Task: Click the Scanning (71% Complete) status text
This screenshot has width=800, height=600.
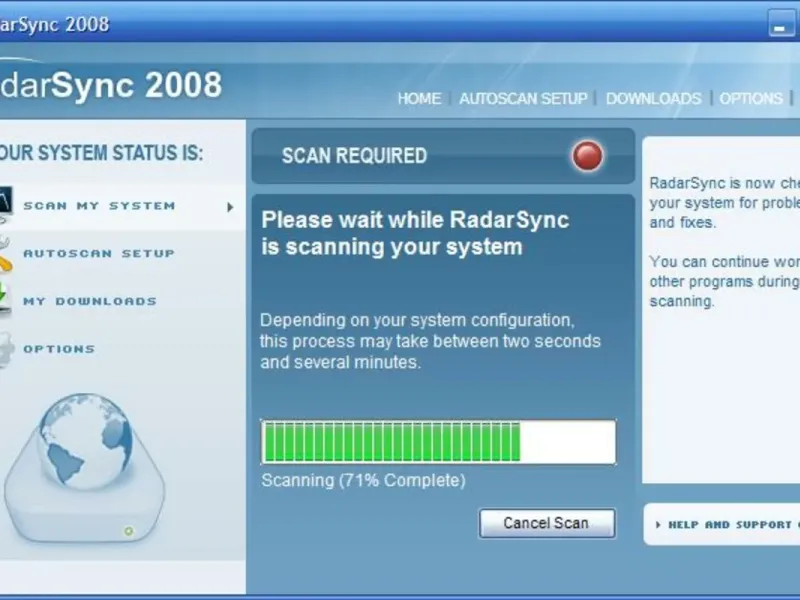Action: 363,481
